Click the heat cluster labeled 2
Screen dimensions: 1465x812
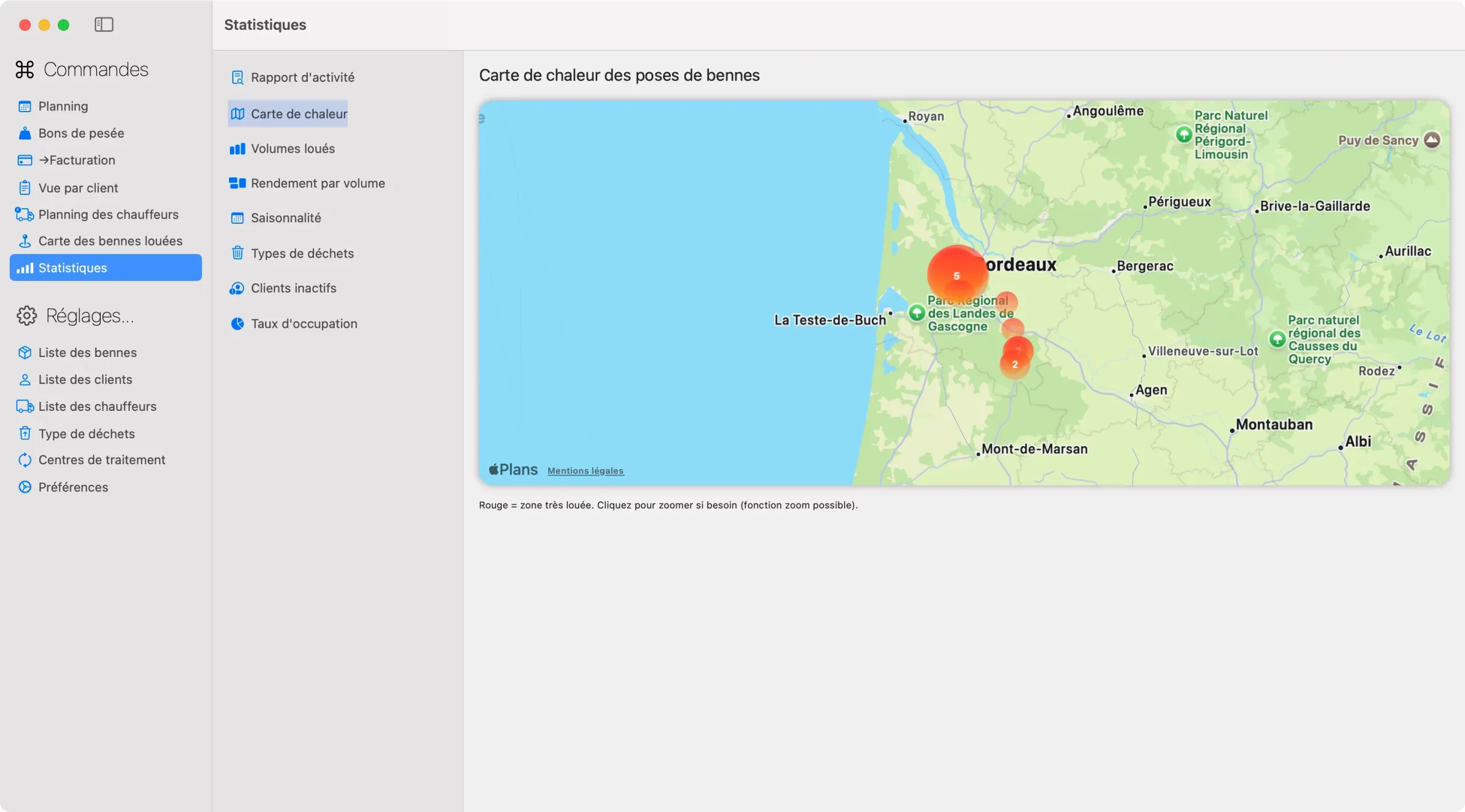pos(1015,364)
